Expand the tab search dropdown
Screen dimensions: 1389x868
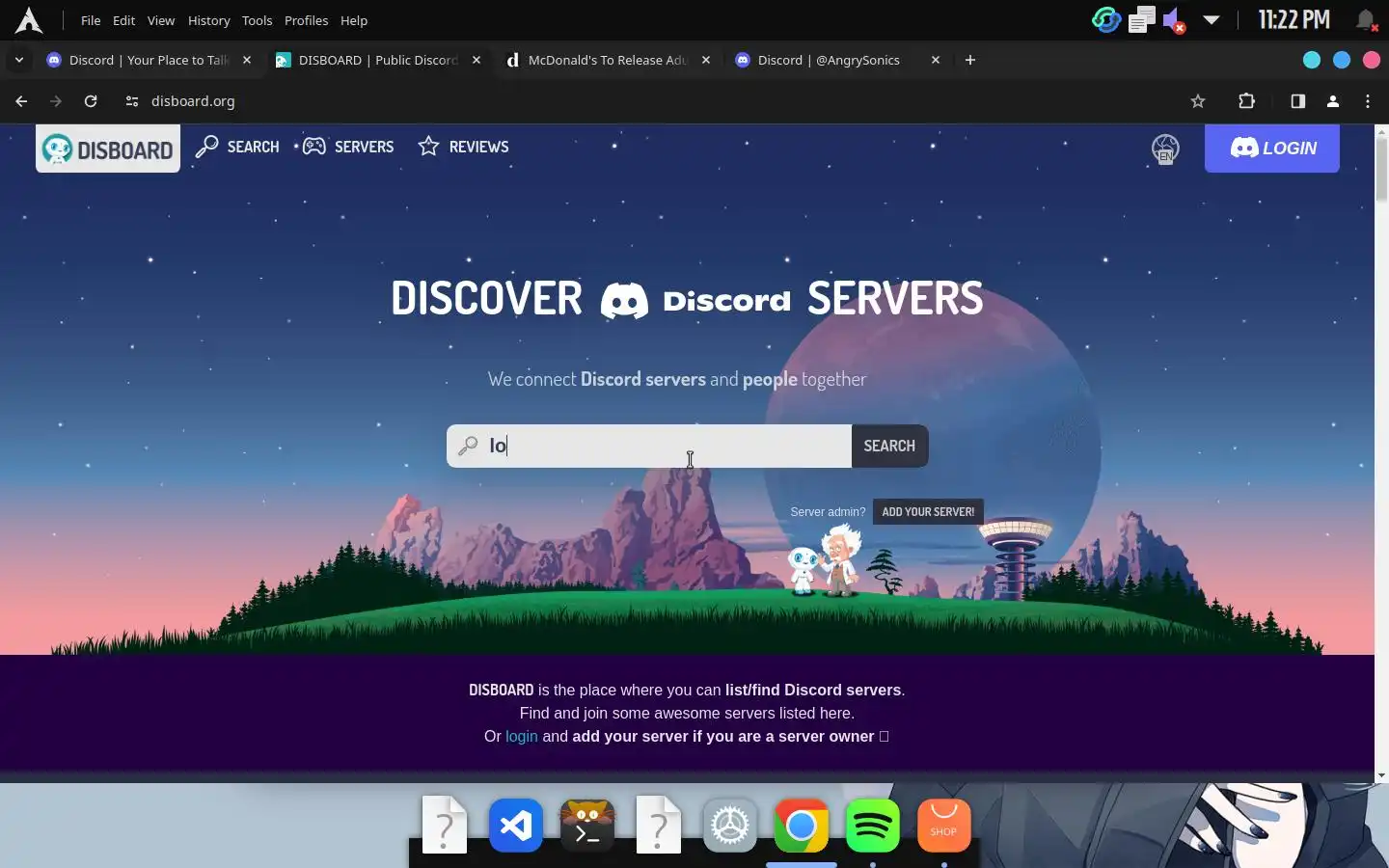18,60
